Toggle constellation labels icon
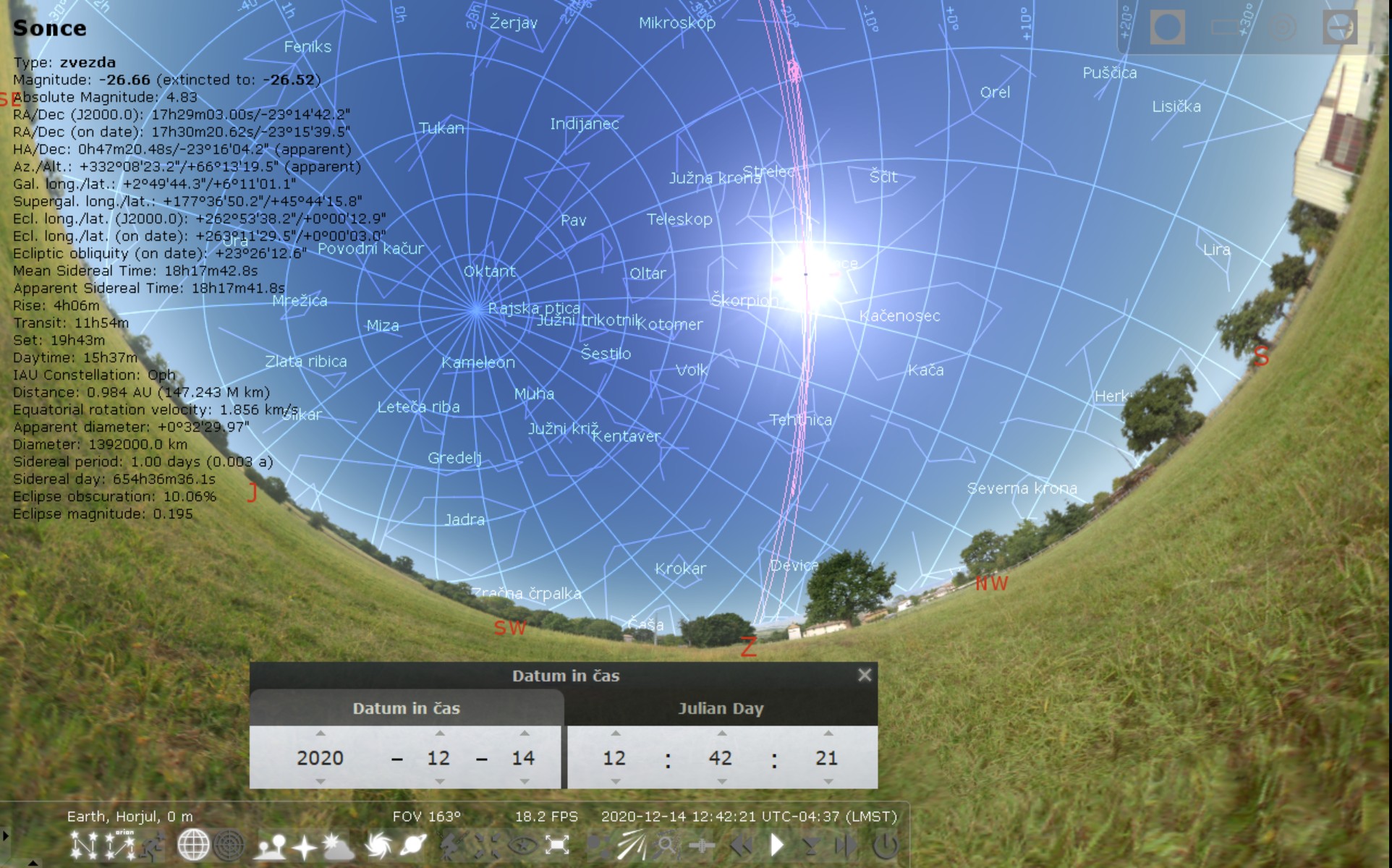Image resolution: width=1392 pixels, height=868 pixels. click(x=120, y=845)
